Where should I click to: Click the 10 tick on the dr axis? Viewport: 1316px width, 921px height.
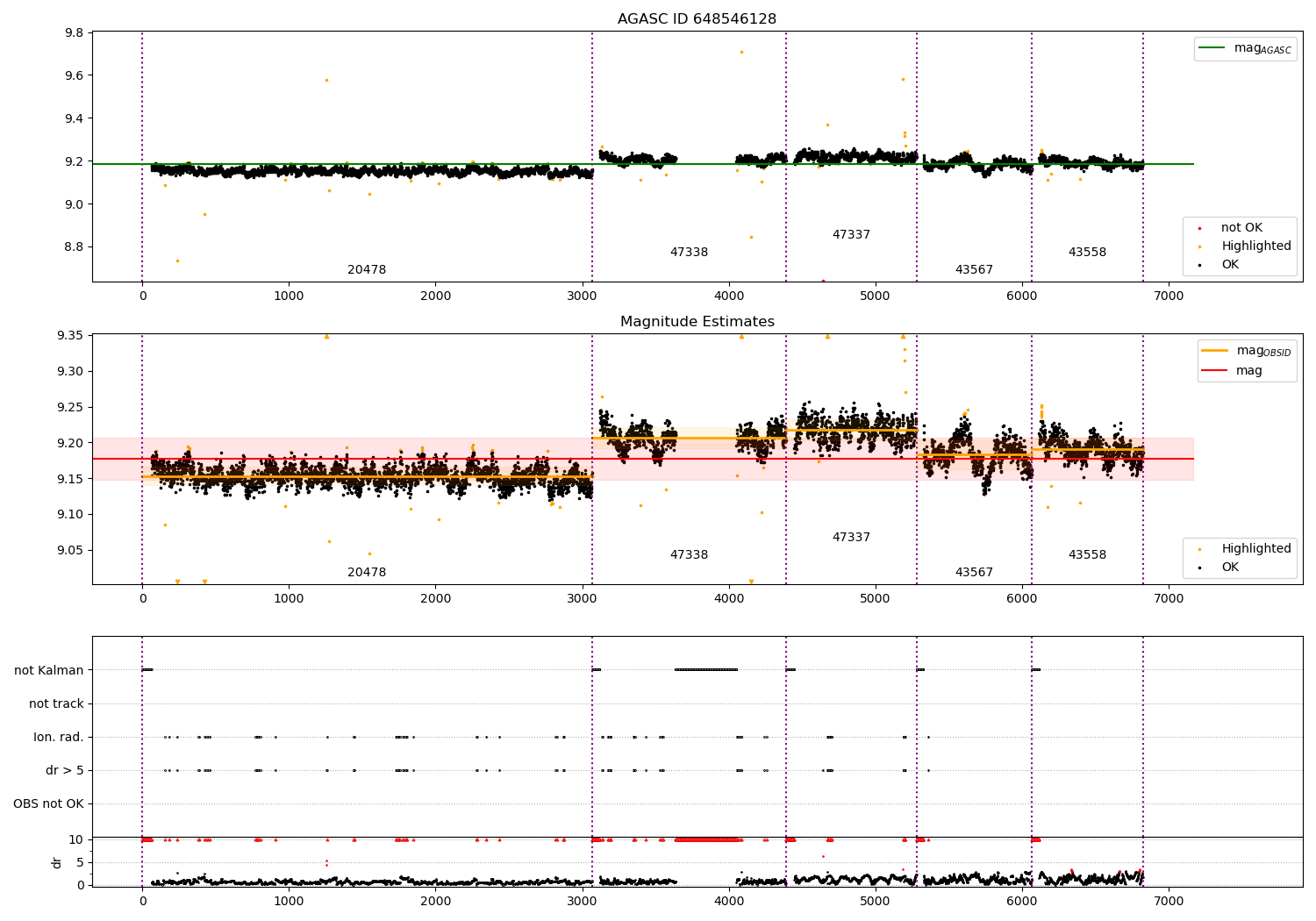(76, 839)
